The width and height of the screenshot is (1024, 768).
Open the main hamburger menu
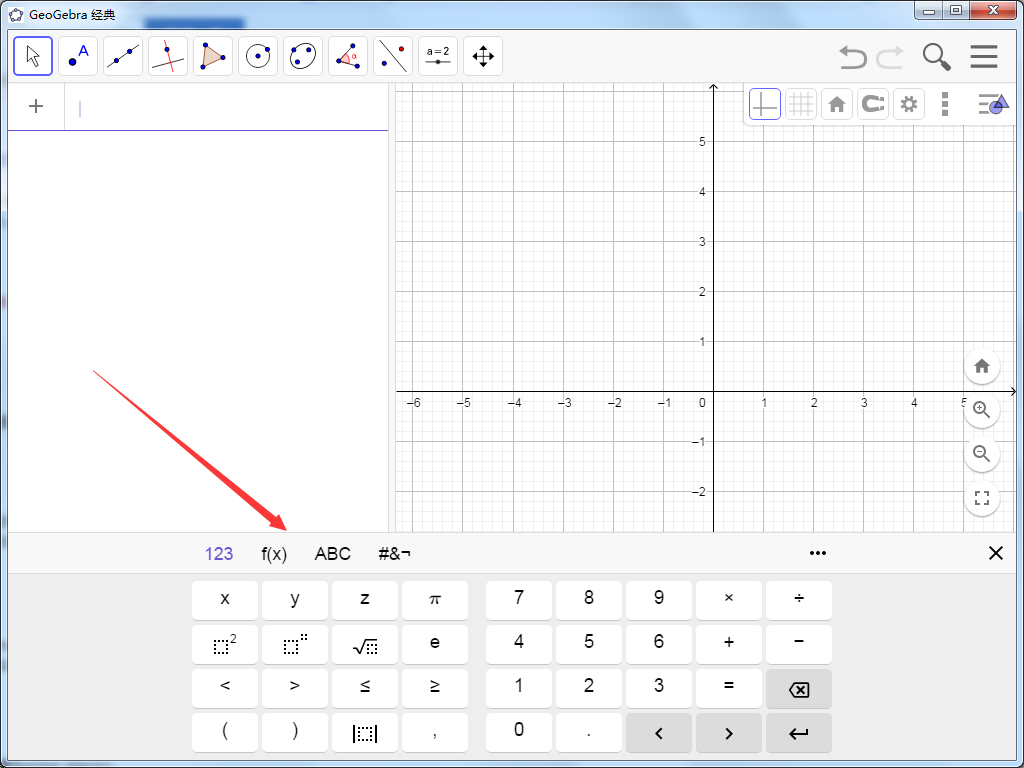click(984, 57)
